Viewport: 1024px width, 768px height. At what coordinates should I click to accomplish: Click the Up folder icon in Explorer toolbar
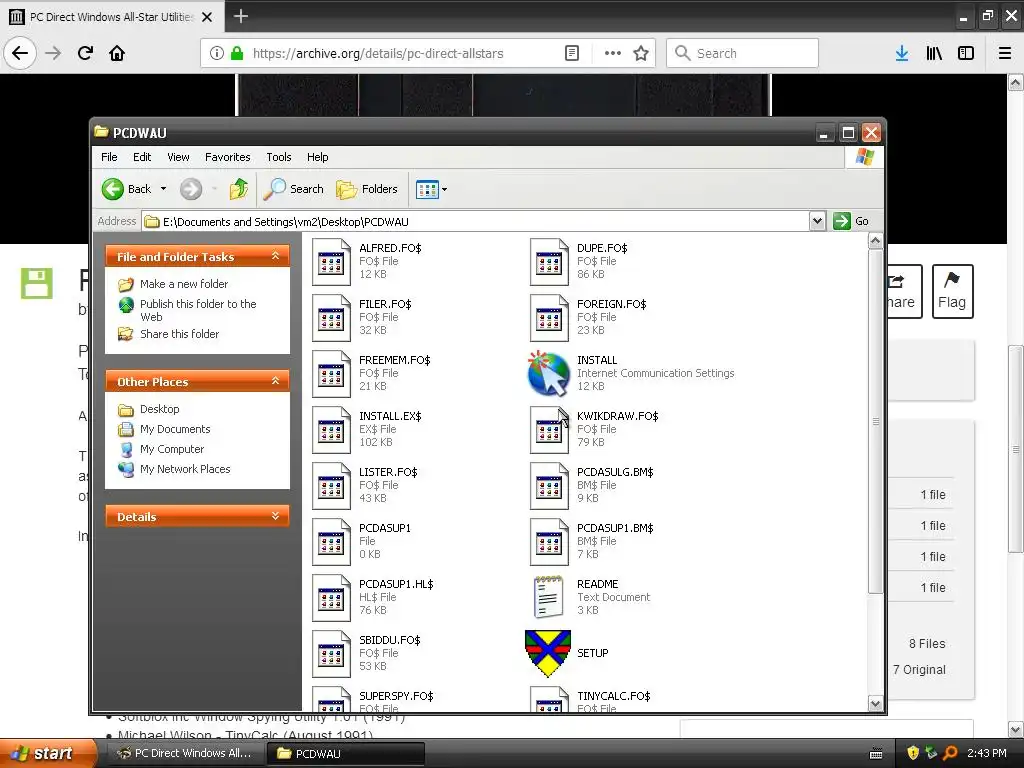point(238,189)
